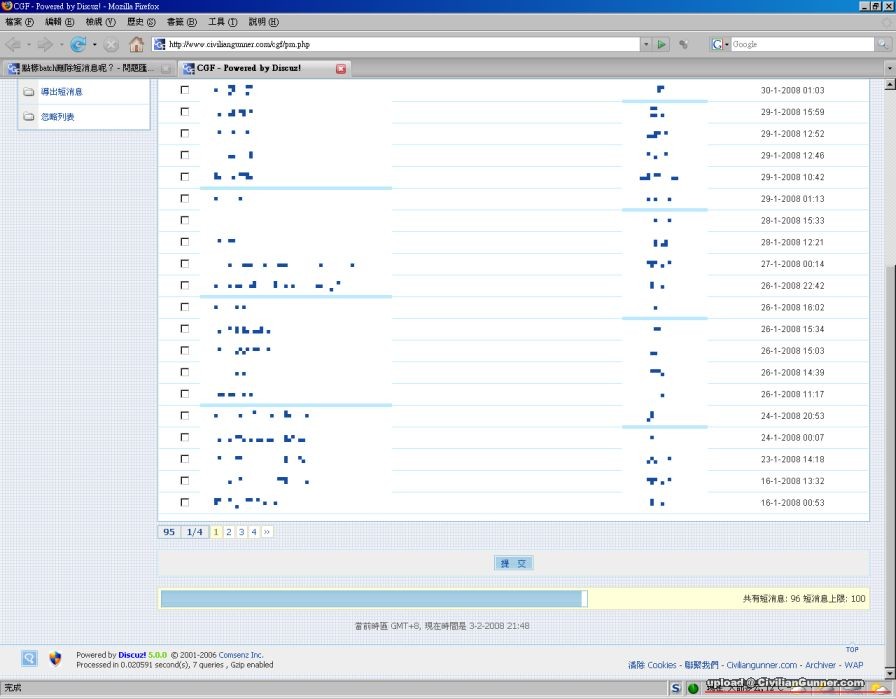Click the Firefox Home toolbar icon
896x699 pixels.
[x=136, y=44]
